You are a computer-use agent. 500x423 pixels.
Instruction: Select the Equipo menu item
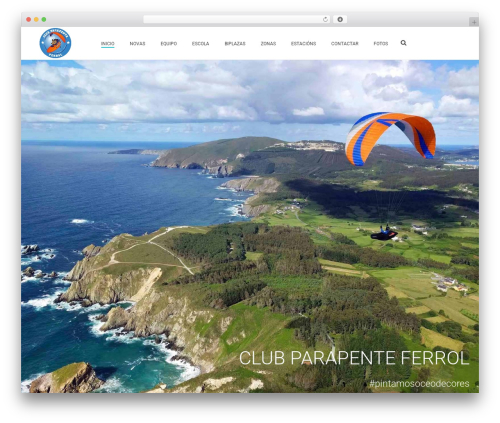(x=169, y=44)
